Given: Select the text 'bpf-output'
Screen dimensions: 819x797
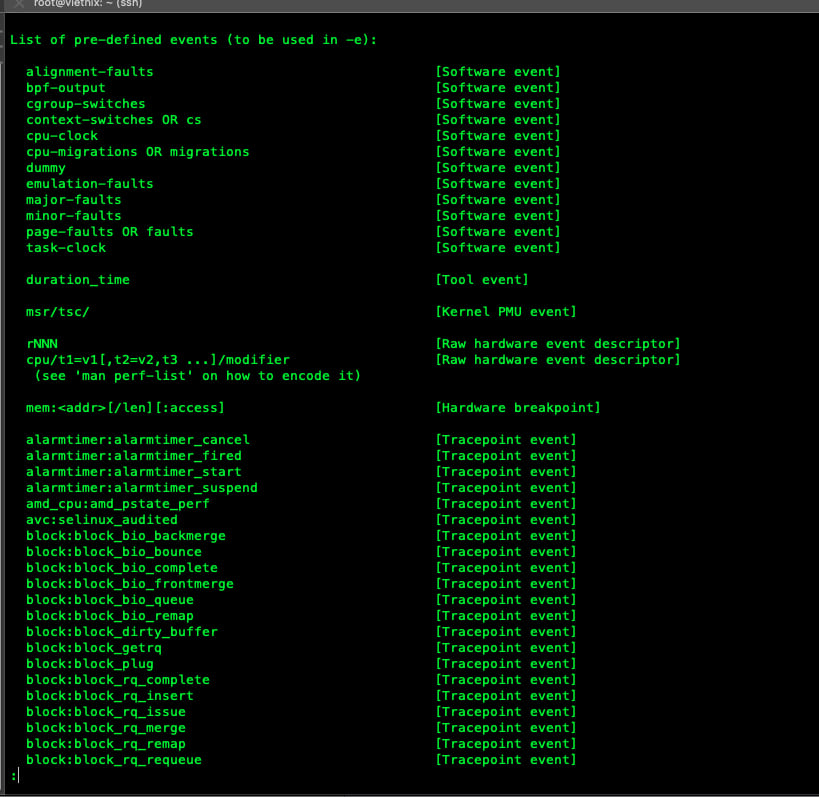Looking at the screenshot, I should coord(65,88).
